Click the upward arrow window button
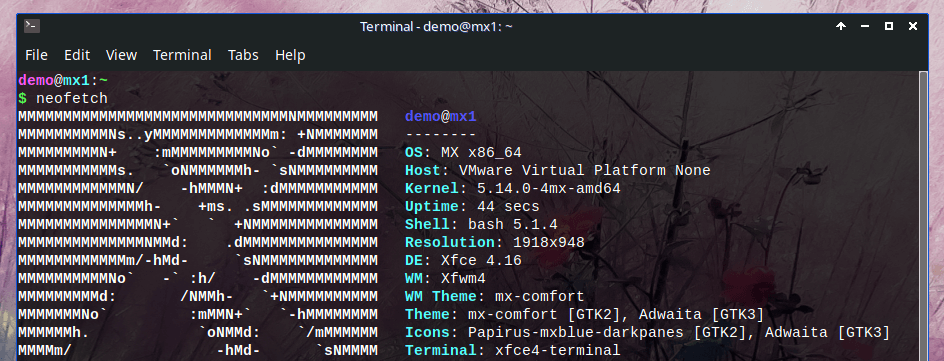The height and width of the screenshot is (361, 944). [x=841, y=26]
